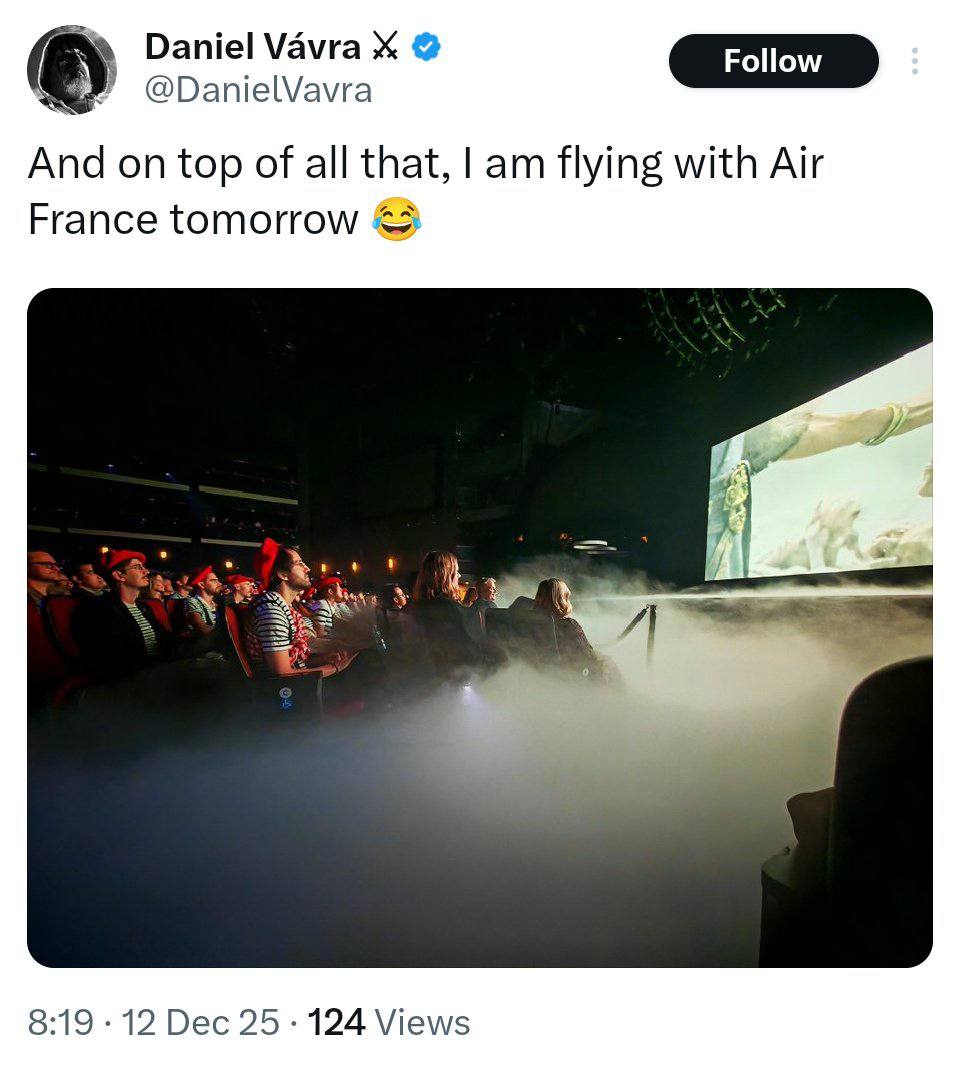Open the @DanielVavra handle link
The height and width of the screenshot is (1066, 957).
(258, 91)
